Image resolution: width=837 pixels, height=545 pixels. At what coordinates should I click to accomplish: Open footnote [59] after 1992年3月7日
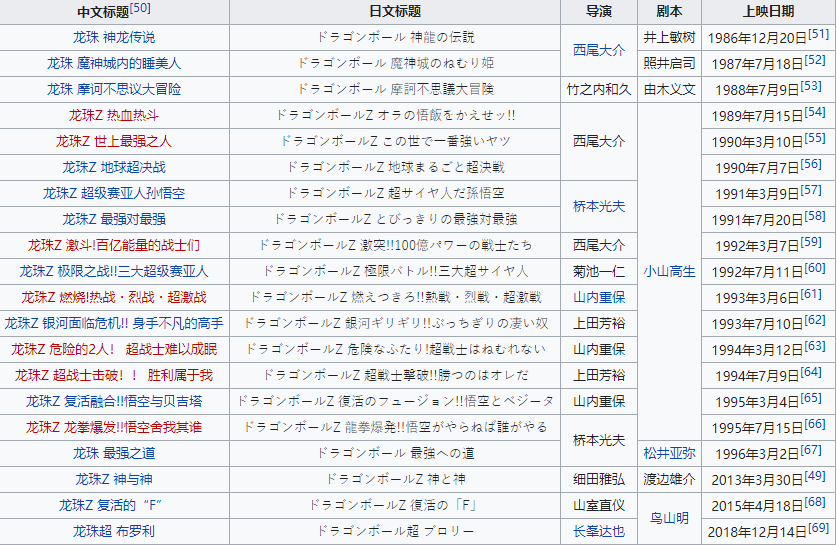(811, 242)
